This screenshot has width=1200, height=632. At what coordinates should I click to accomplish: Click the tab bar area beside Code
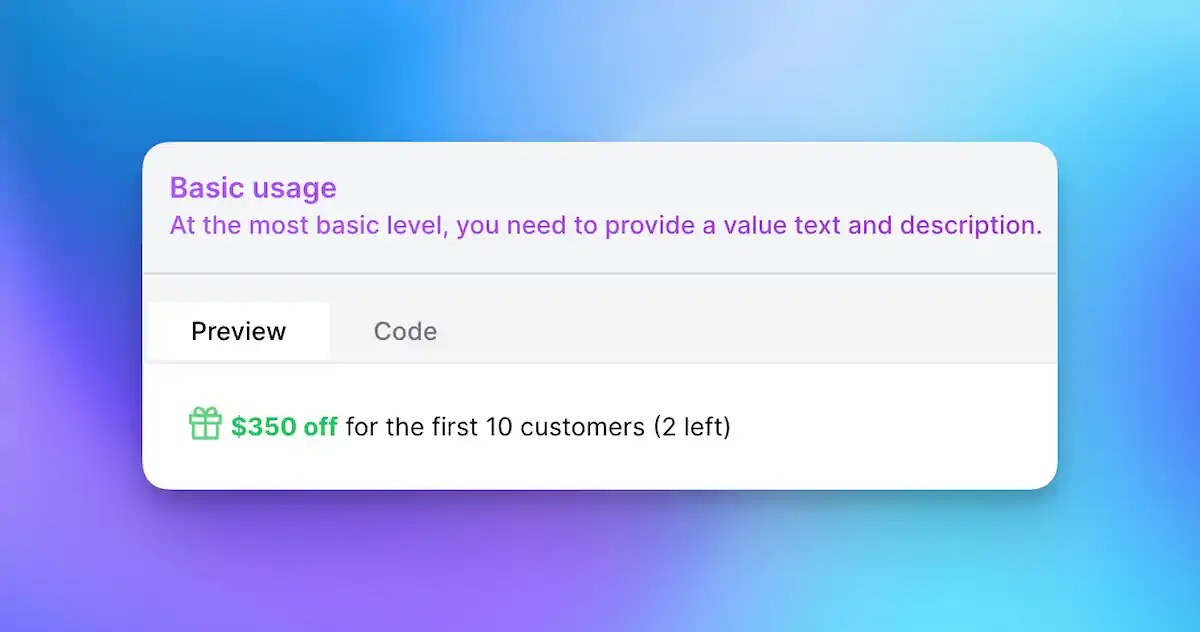coord(700,330)
